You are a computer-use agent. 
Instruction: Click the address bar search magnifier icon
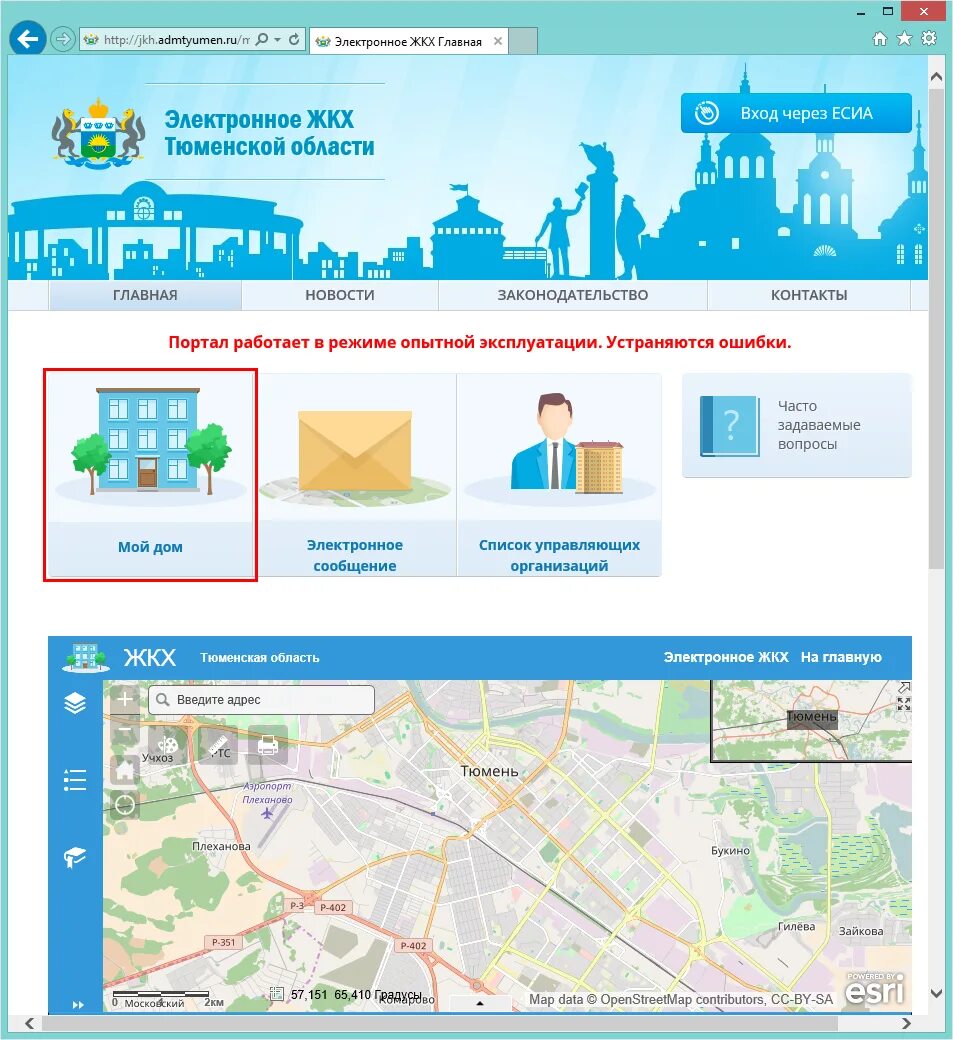(x=262, y=40)
